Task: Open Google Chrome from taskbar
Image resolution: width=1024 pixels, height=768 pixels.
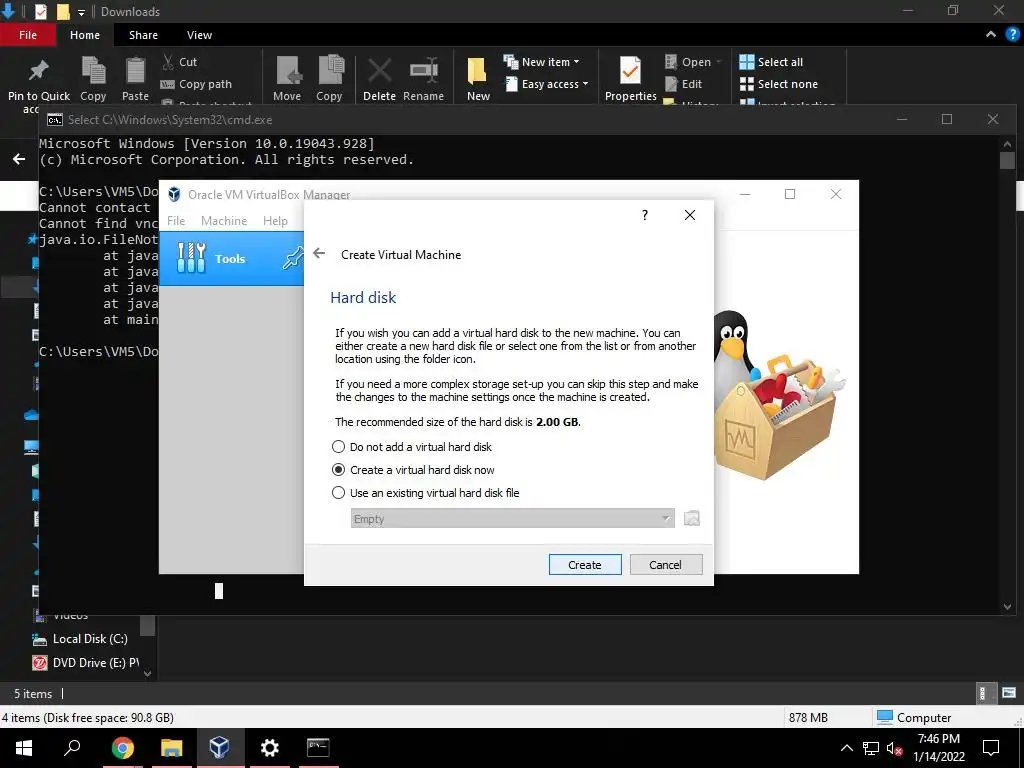Action: click(122, 748)
